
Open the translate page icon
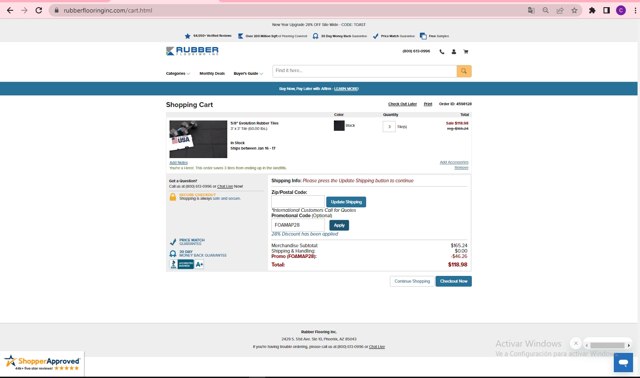coord(531,10)
